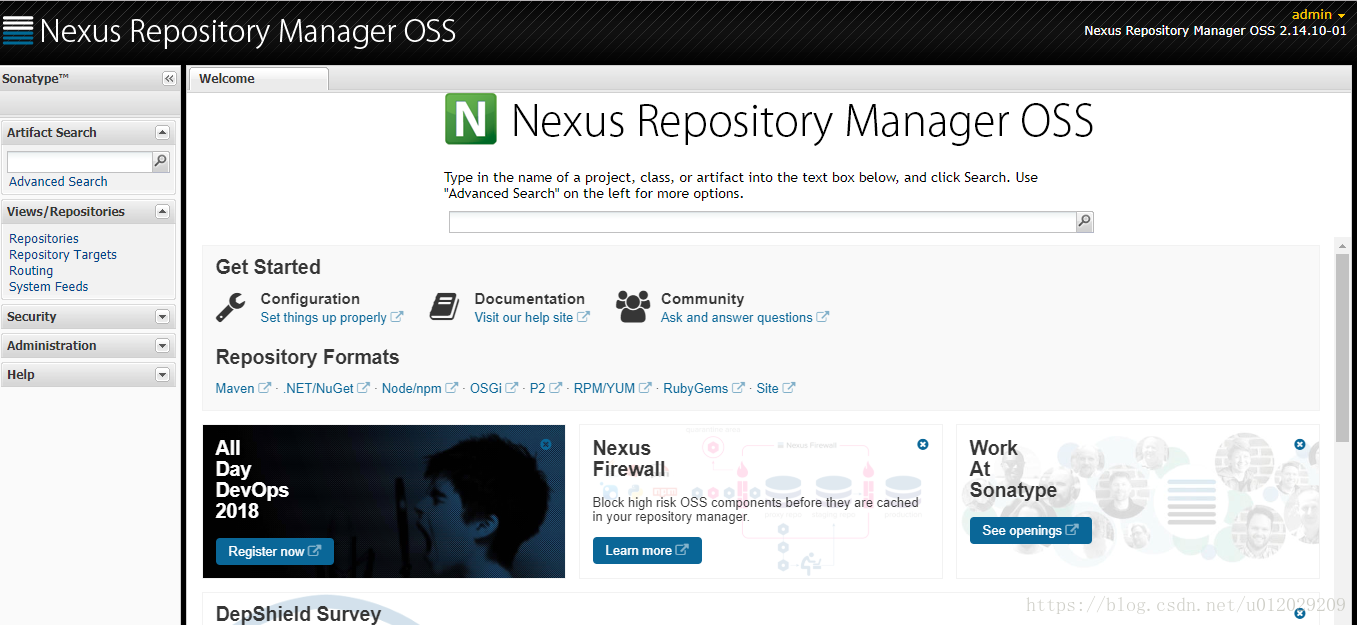The width and height of the screenshot is (1357, 625).
Task: Select the Welcome tab
Action: click(259, 79)
